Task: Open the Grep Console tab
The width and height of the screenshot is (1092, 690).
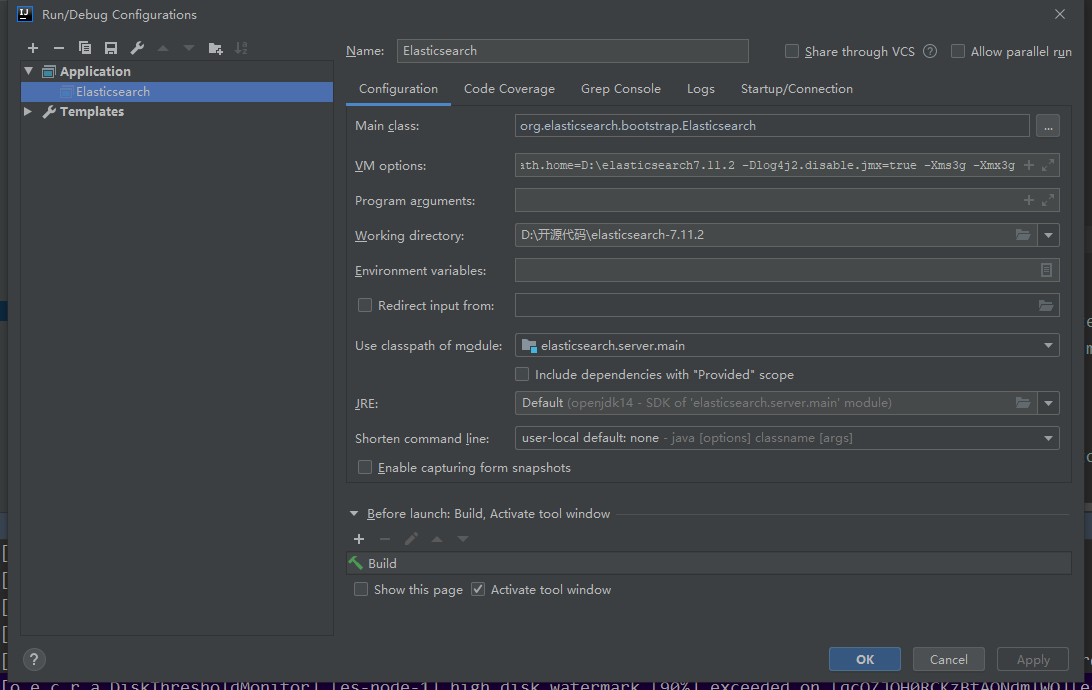Action: click(x=621, y=89)
